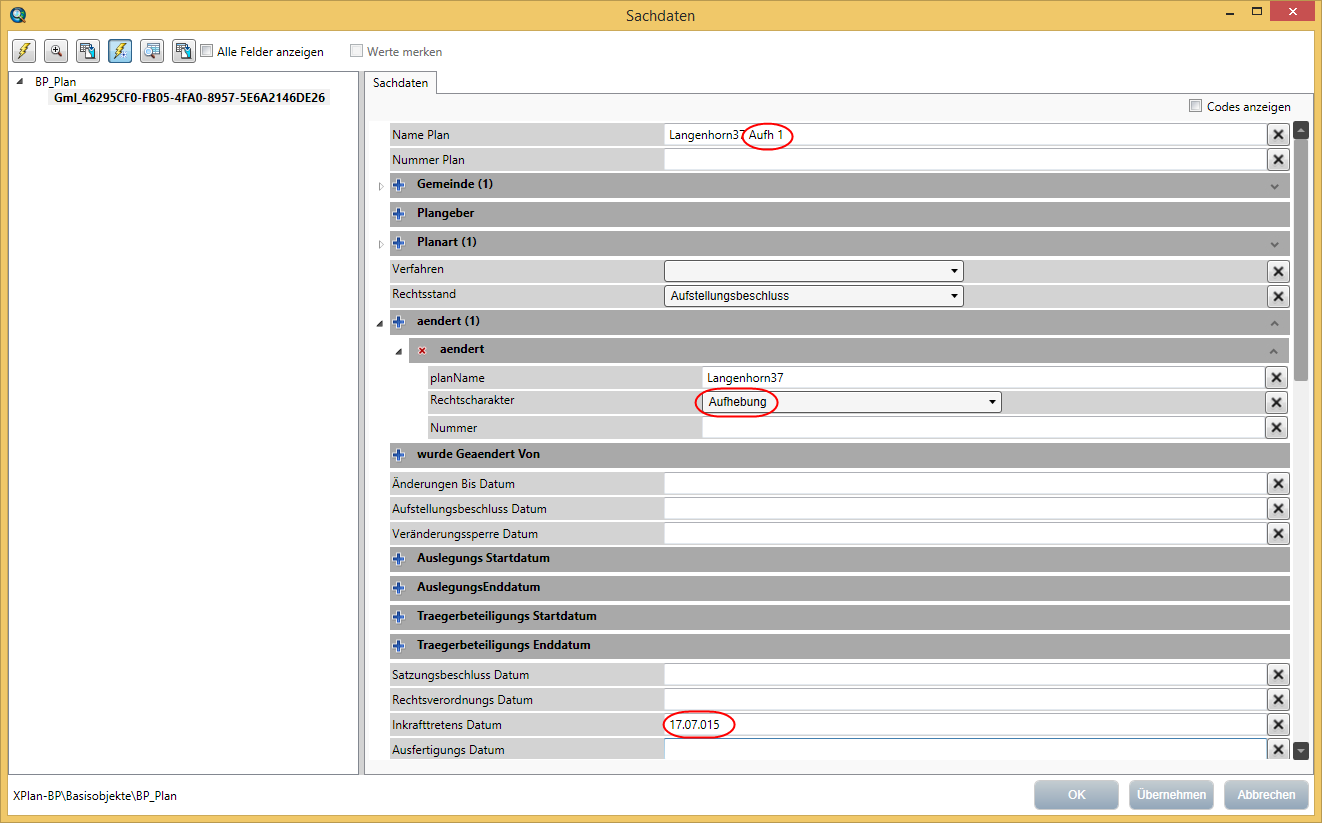Tick the Codes anzeigen checkbox
The image size is (1322, 823).
[x=1195, y=106]
